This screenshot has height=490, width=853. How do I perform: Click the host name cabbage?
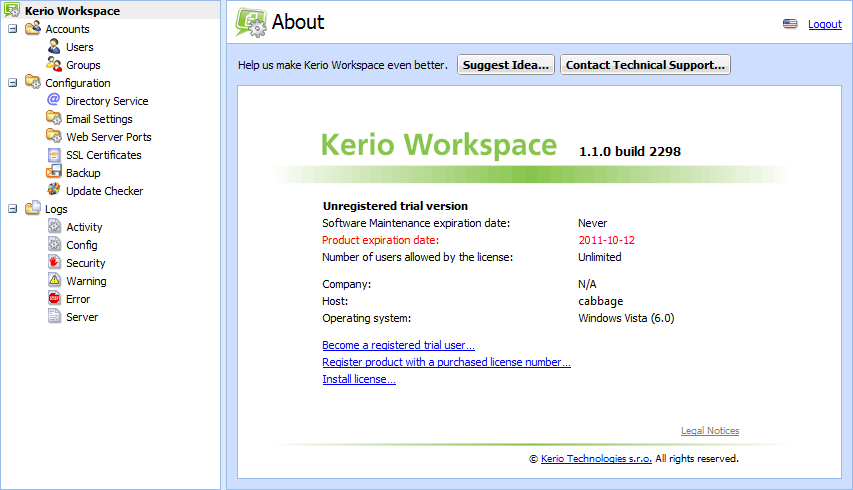click(x=601, y=301)
